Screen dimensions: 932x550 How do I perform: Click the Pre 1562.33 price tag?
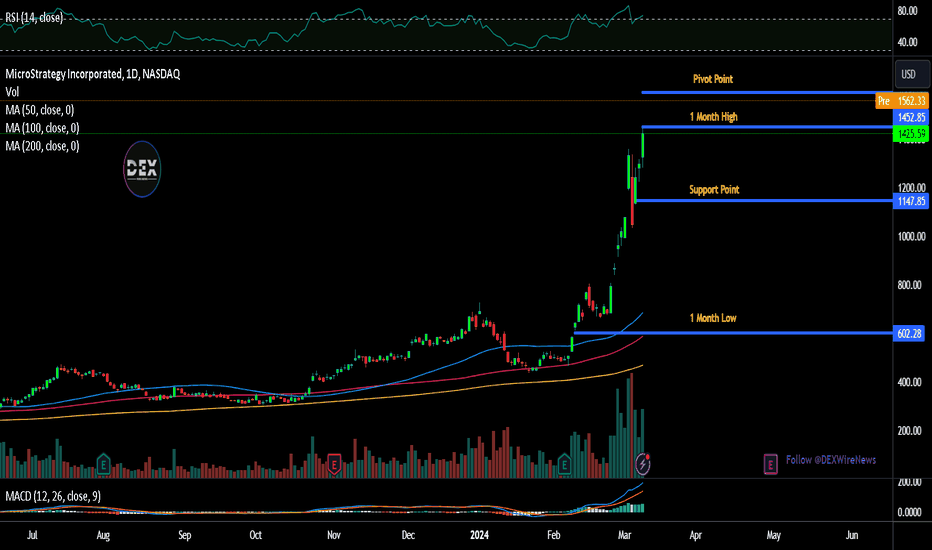[x=902, y=100]
